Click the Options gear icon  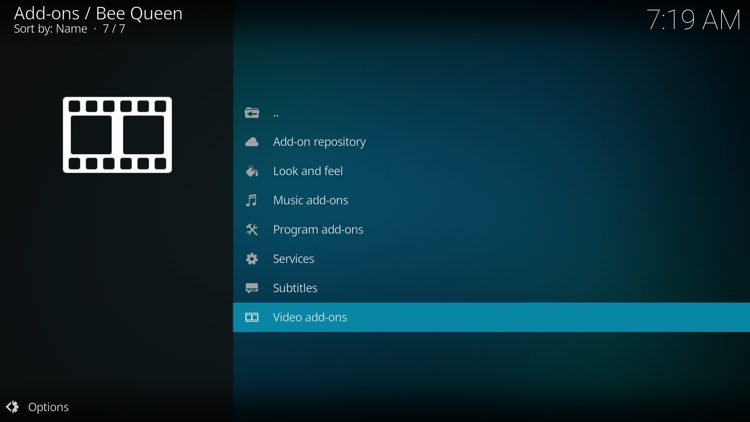point(12,407)
